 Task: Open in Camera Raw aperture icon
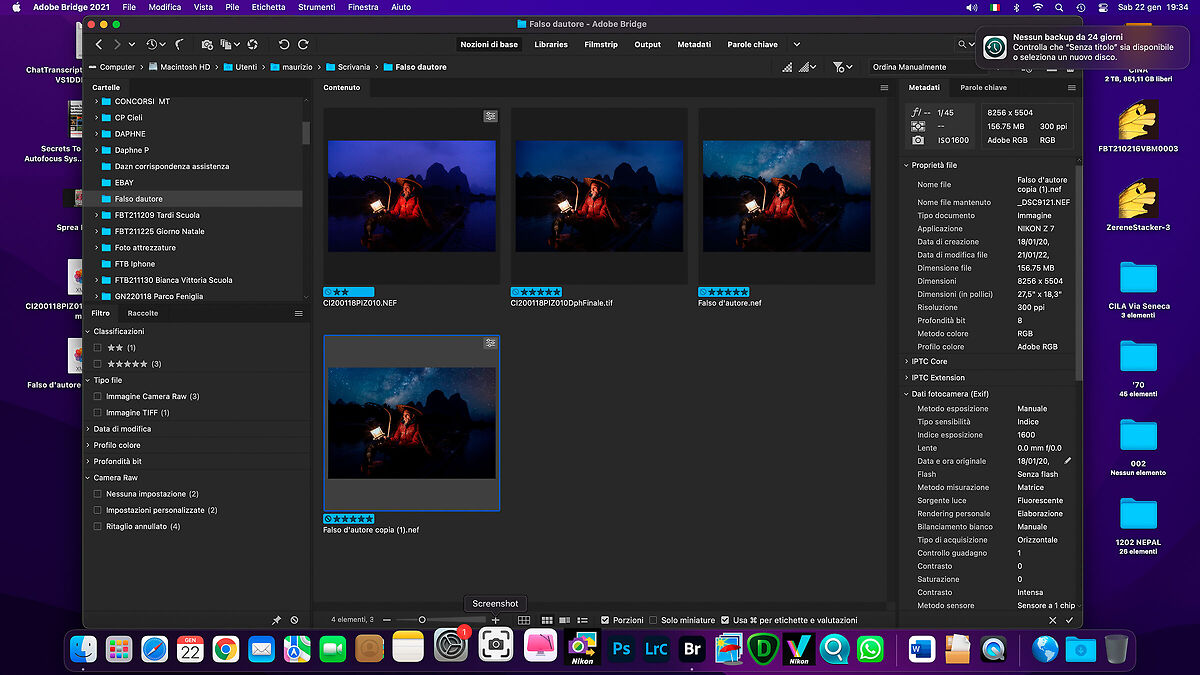click(253, 45)
